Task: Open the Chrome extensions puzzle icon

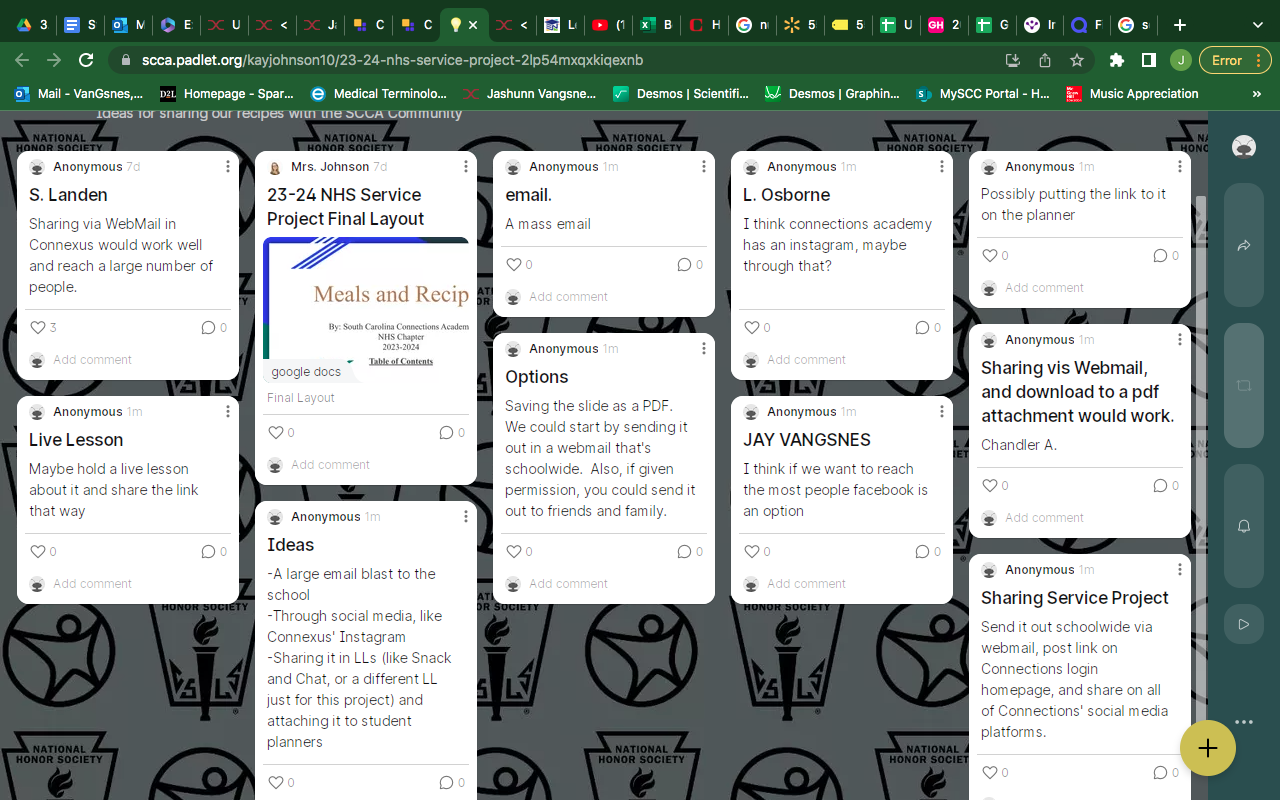Action: pos(1117,60)
